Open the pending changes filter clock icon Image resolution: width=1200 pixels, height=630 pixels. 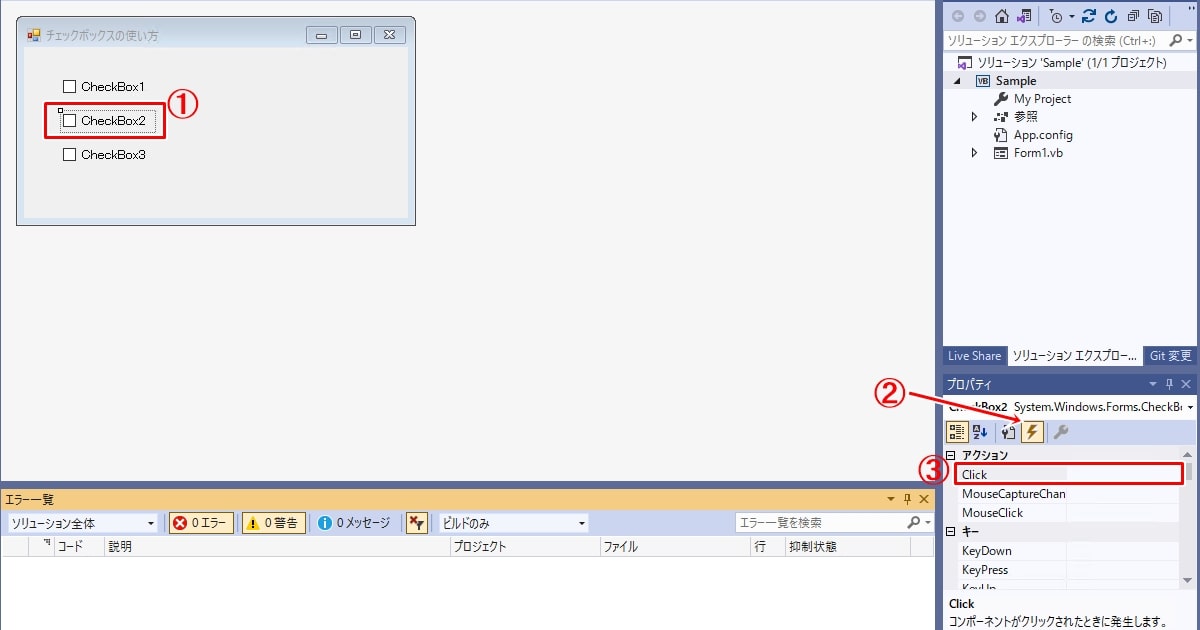coord(1055,16)
